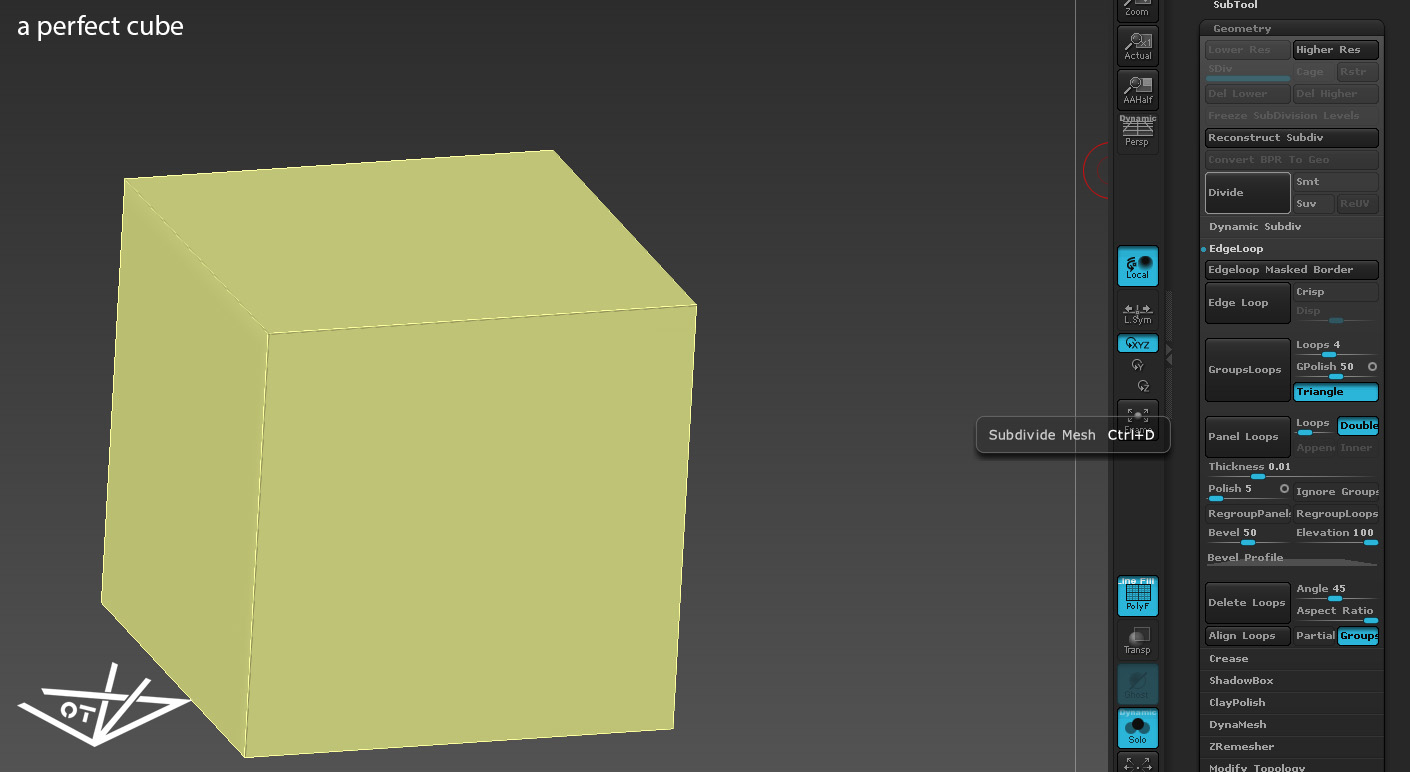Click the AAHalf antialiased half-size icon
Viewport: 1410px width, 772px height.
[1137, 90]
